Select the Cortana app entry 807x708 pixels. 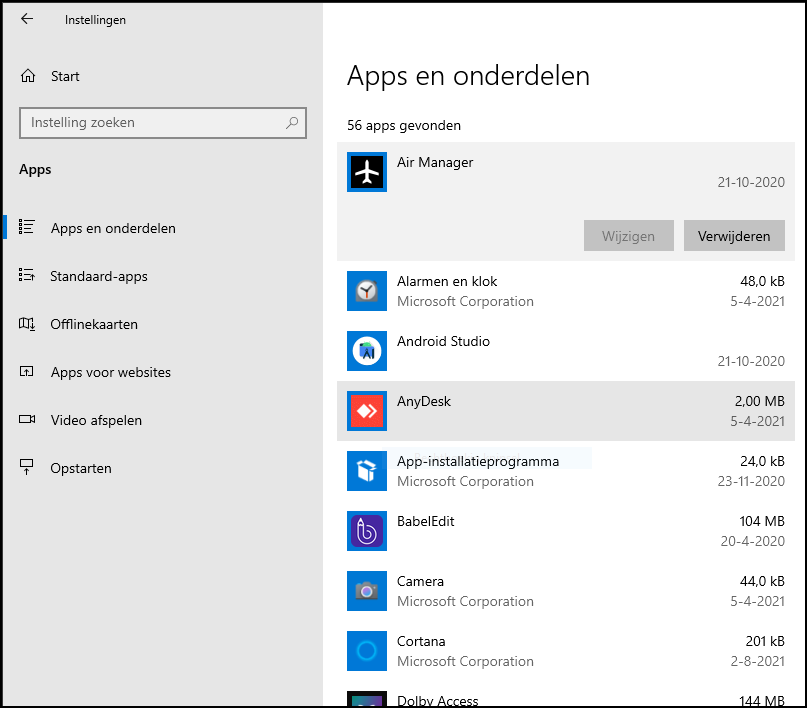point(566,651)
